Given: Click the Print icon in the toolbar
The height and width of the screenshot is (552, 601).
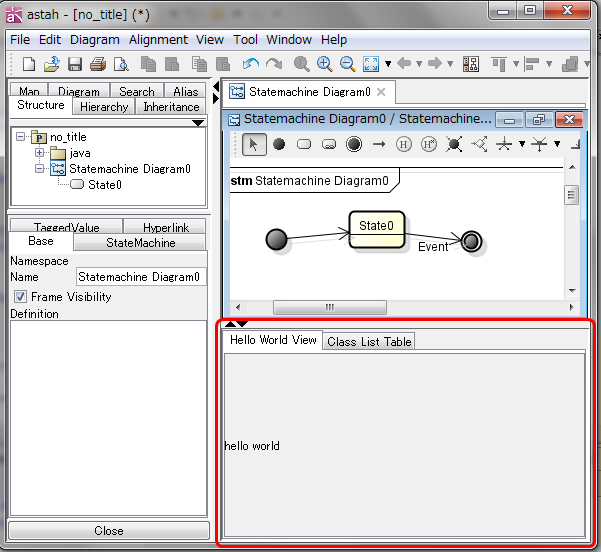Looking at the screenshot, I should tap(97, 64).
